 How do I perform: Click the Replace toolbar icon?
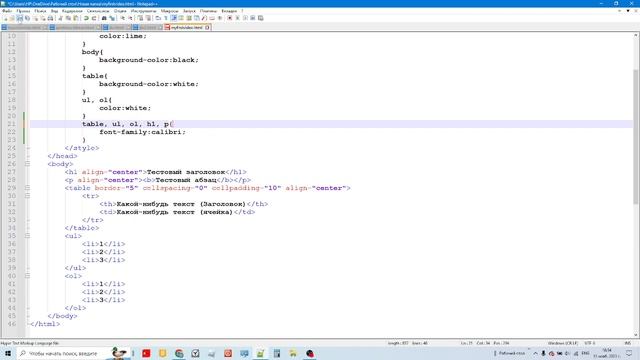pos(112,18)
